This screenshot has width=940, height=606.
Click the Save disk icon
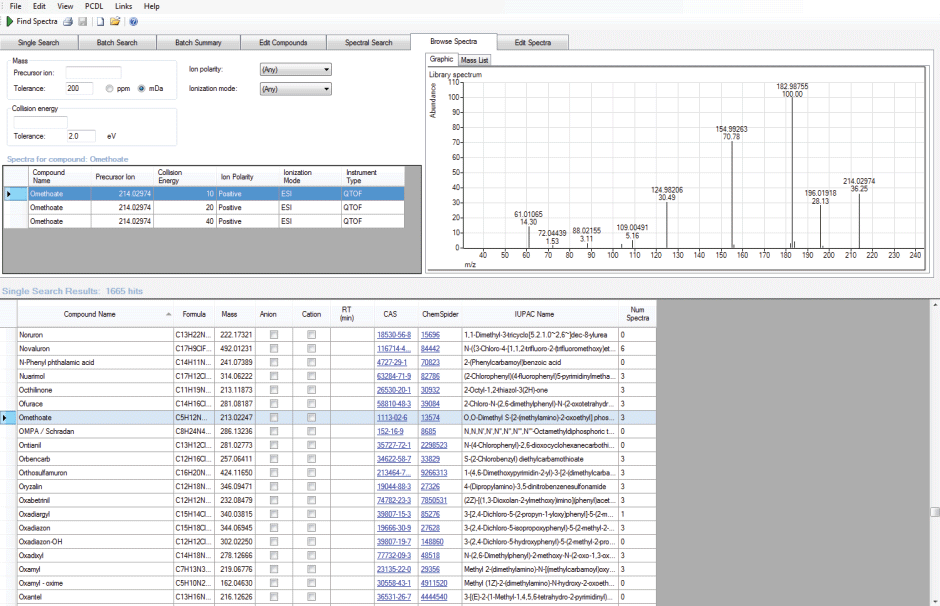83,21
